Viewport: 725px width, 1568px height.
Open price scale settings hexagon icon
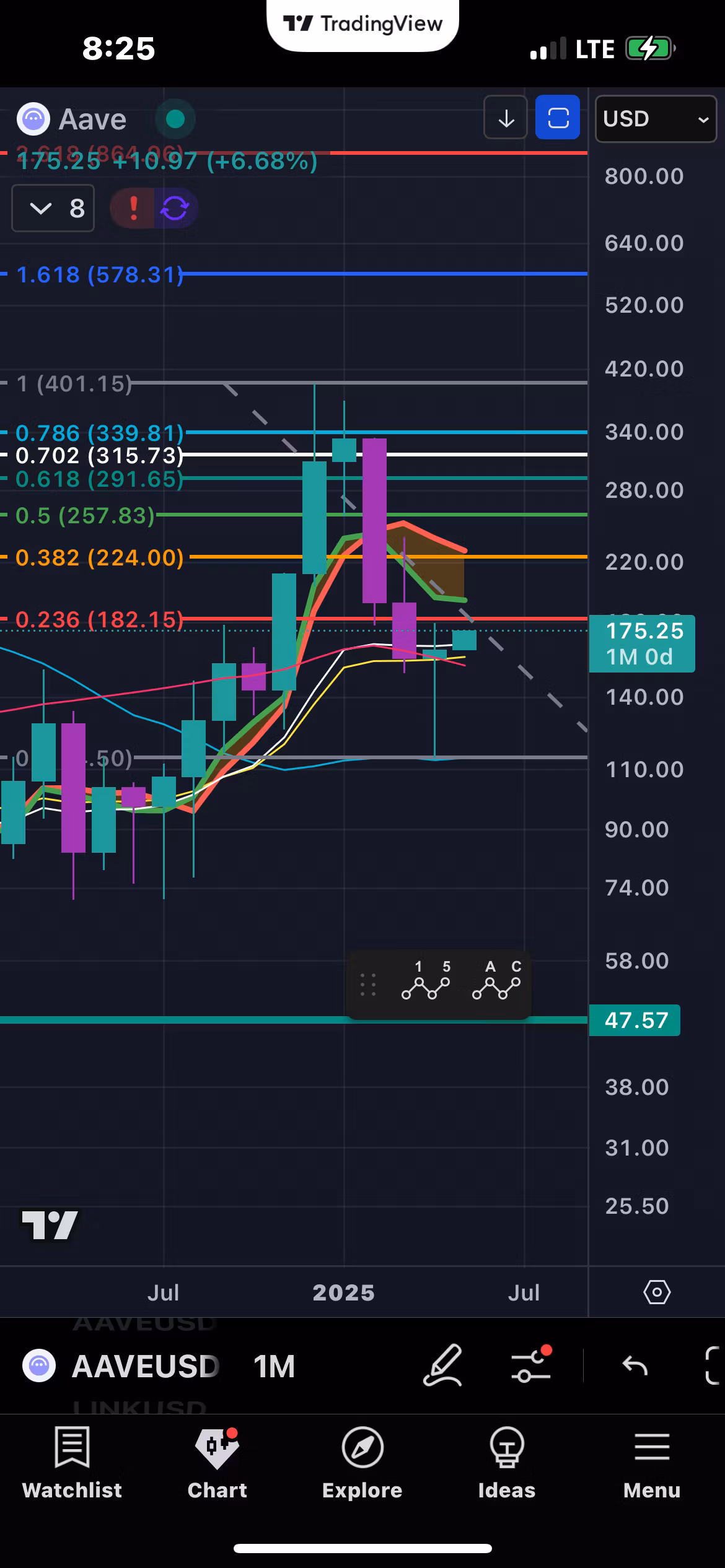657,1292
